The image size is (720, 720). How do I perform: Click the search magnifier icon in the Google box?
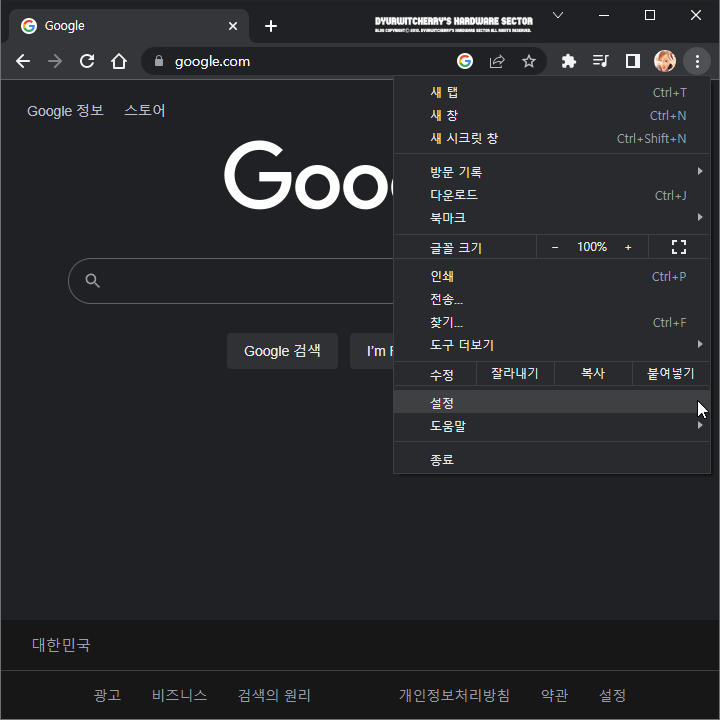93,281
